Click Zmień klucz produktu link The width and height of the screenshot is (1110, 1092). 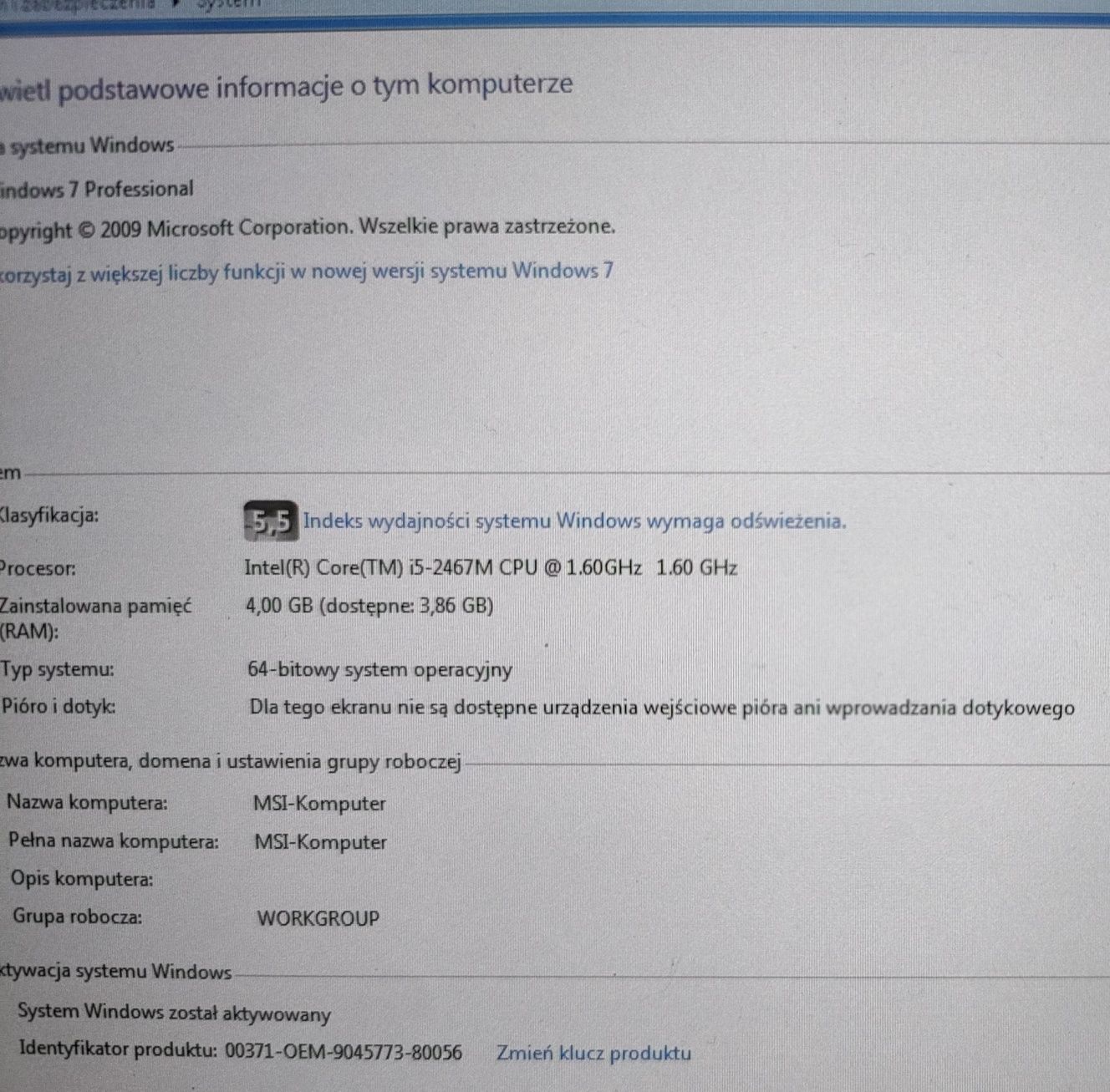coord(593,1053)
